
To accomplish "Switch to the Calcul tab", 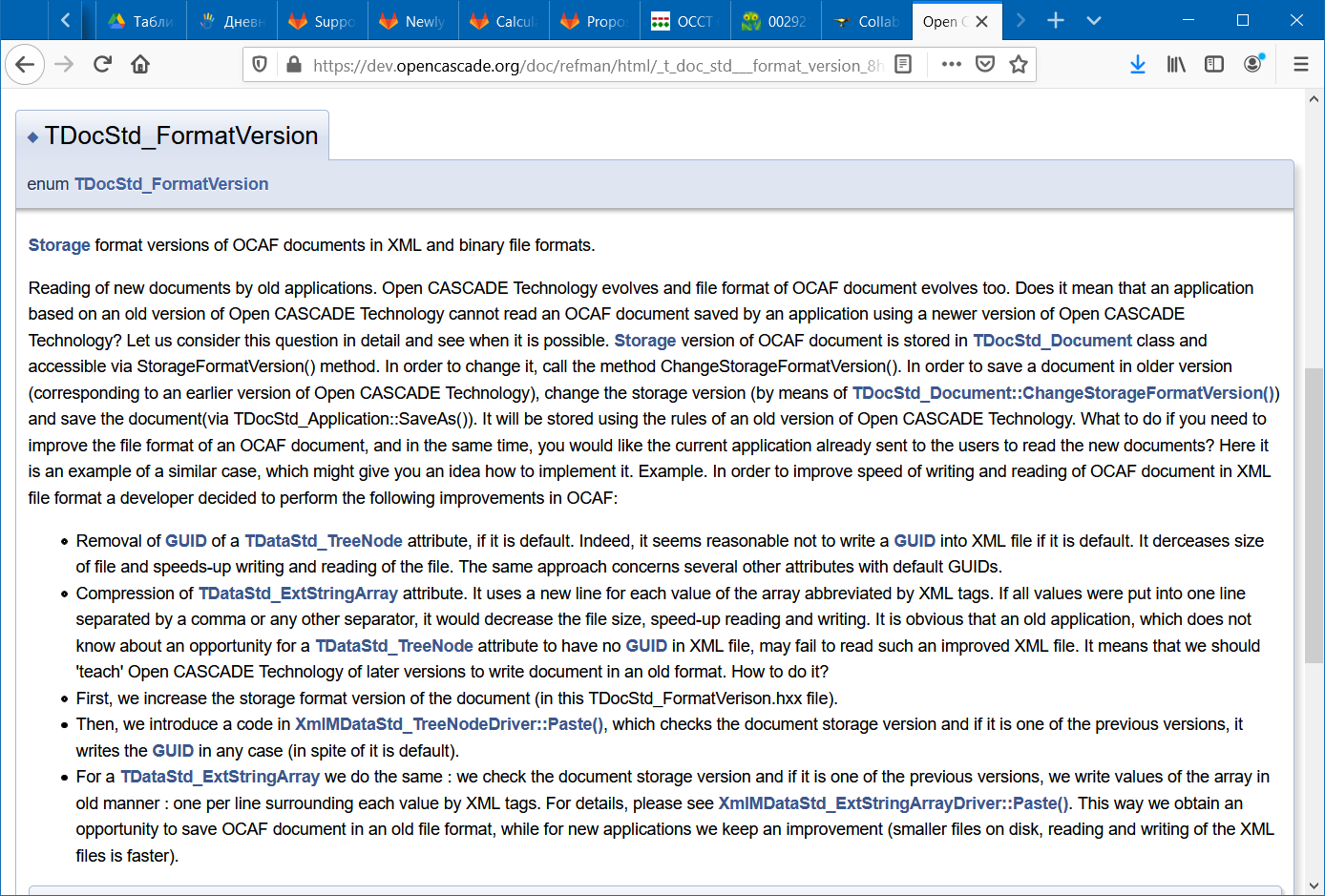I will tap(503, 21).
